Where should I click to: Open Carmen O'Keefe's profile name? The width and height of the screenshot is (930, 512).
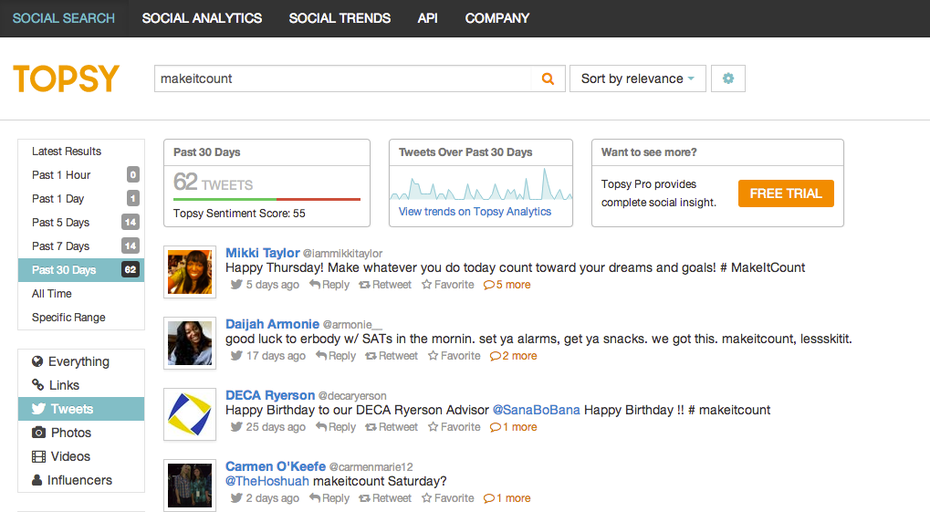275,466
